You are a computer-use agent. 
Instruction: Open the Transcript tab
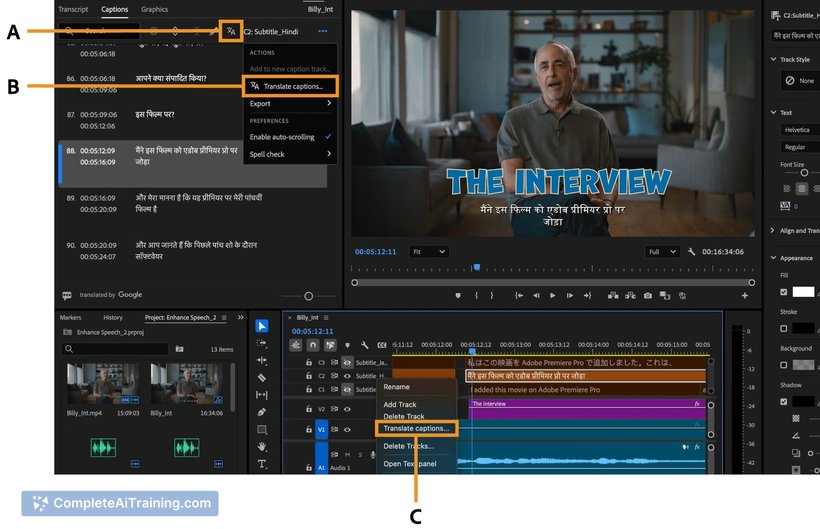(73, 9)
